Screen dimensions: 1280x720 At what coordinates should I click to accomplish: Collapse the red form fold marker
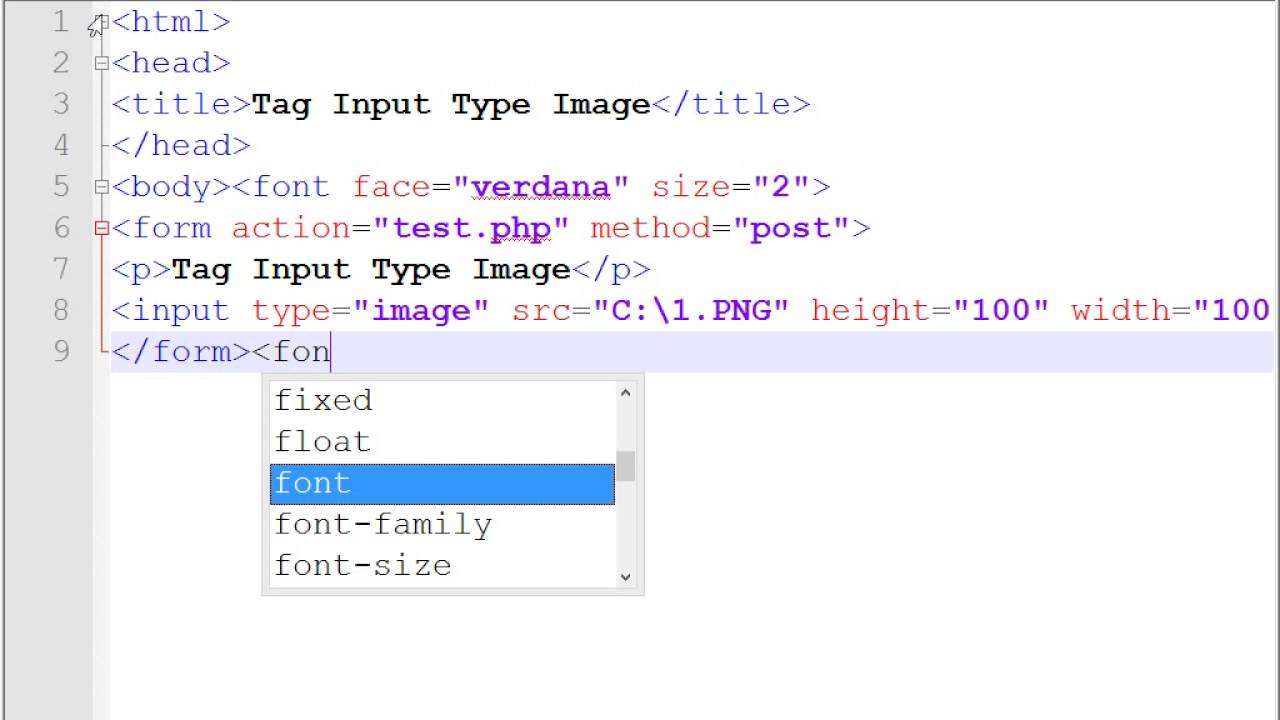pos(101,229)
